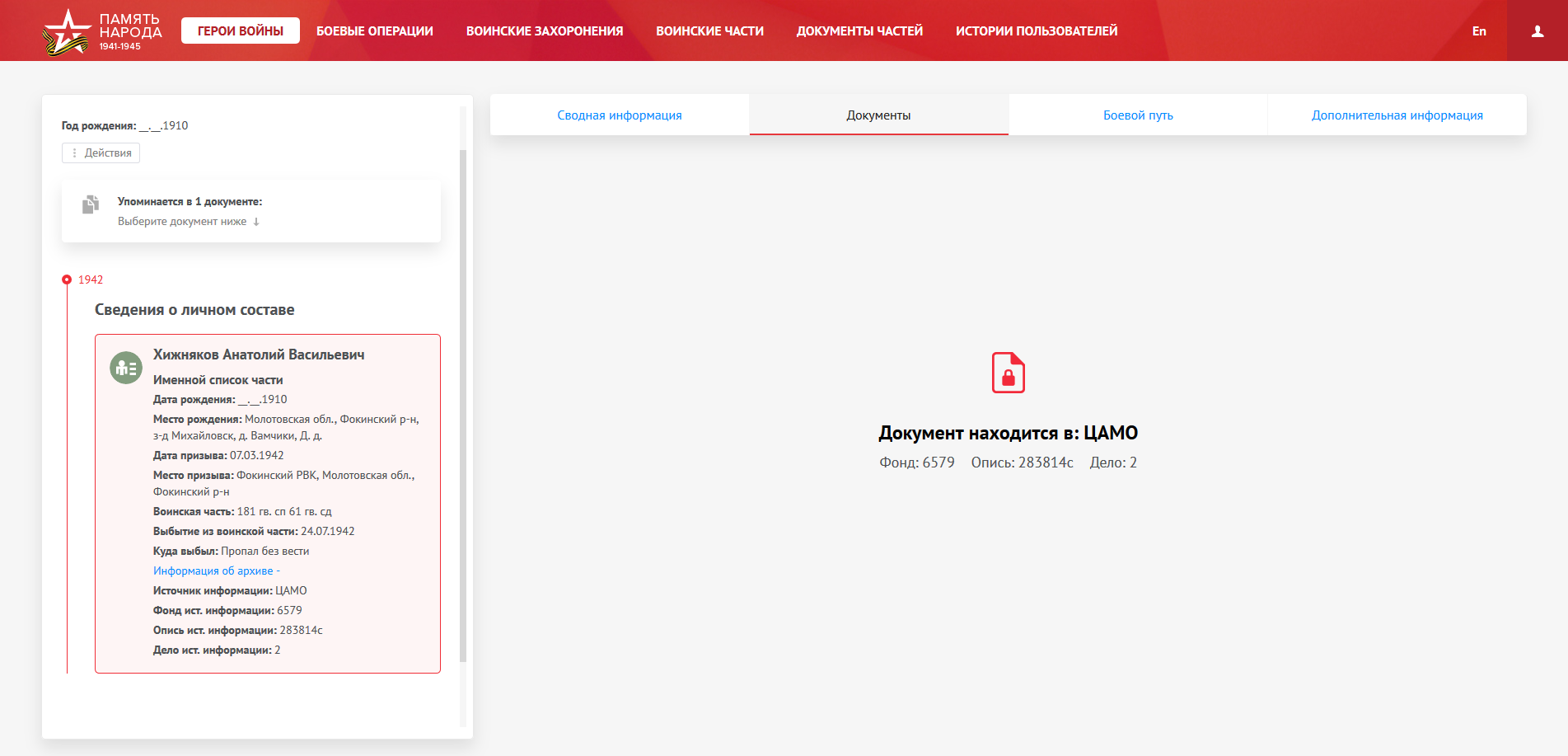Click 'Дата призыва: 07.03.1942' line
1568x756 pixels.
(218, 455)
